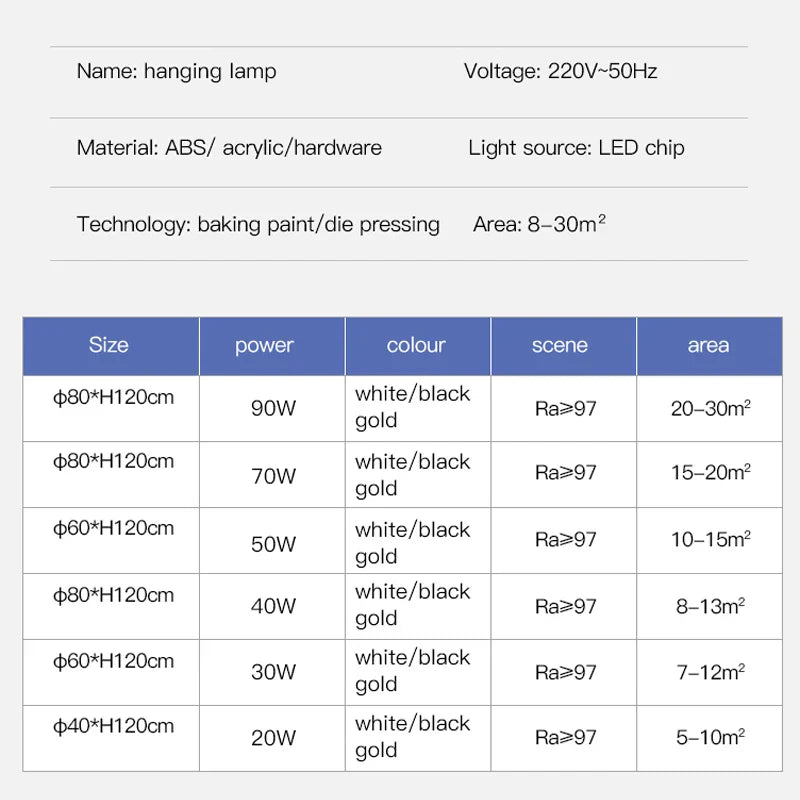Click the 8–13m² area cell
This screenshot has width=800, height=800.
[710, 606]
